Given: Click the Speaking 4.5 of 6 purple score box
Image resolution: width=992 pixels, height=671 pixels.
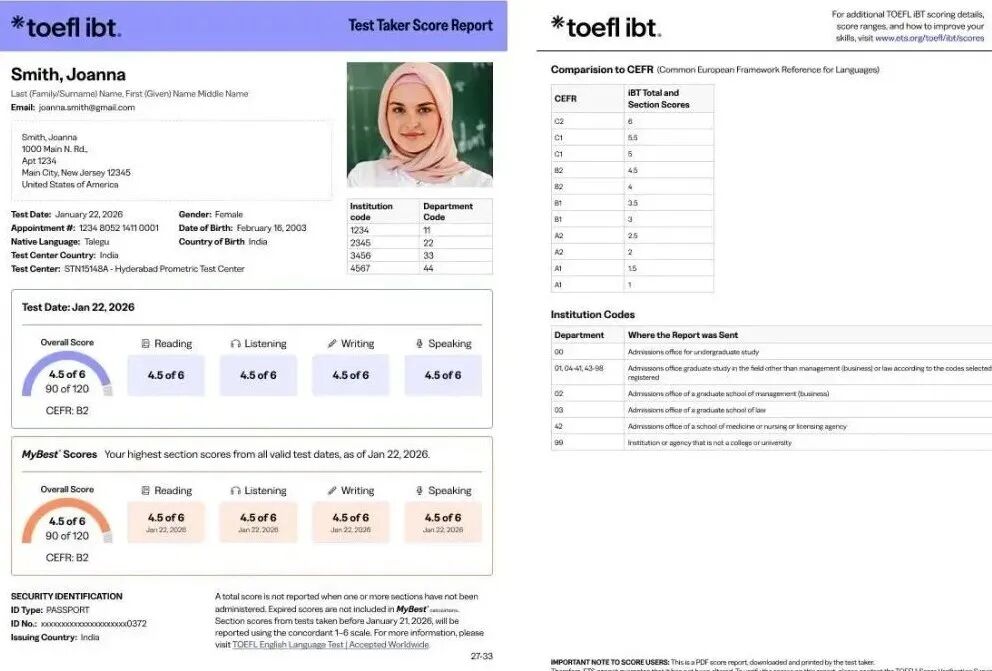Looking at the screenshot, I should tap(443, 375).
